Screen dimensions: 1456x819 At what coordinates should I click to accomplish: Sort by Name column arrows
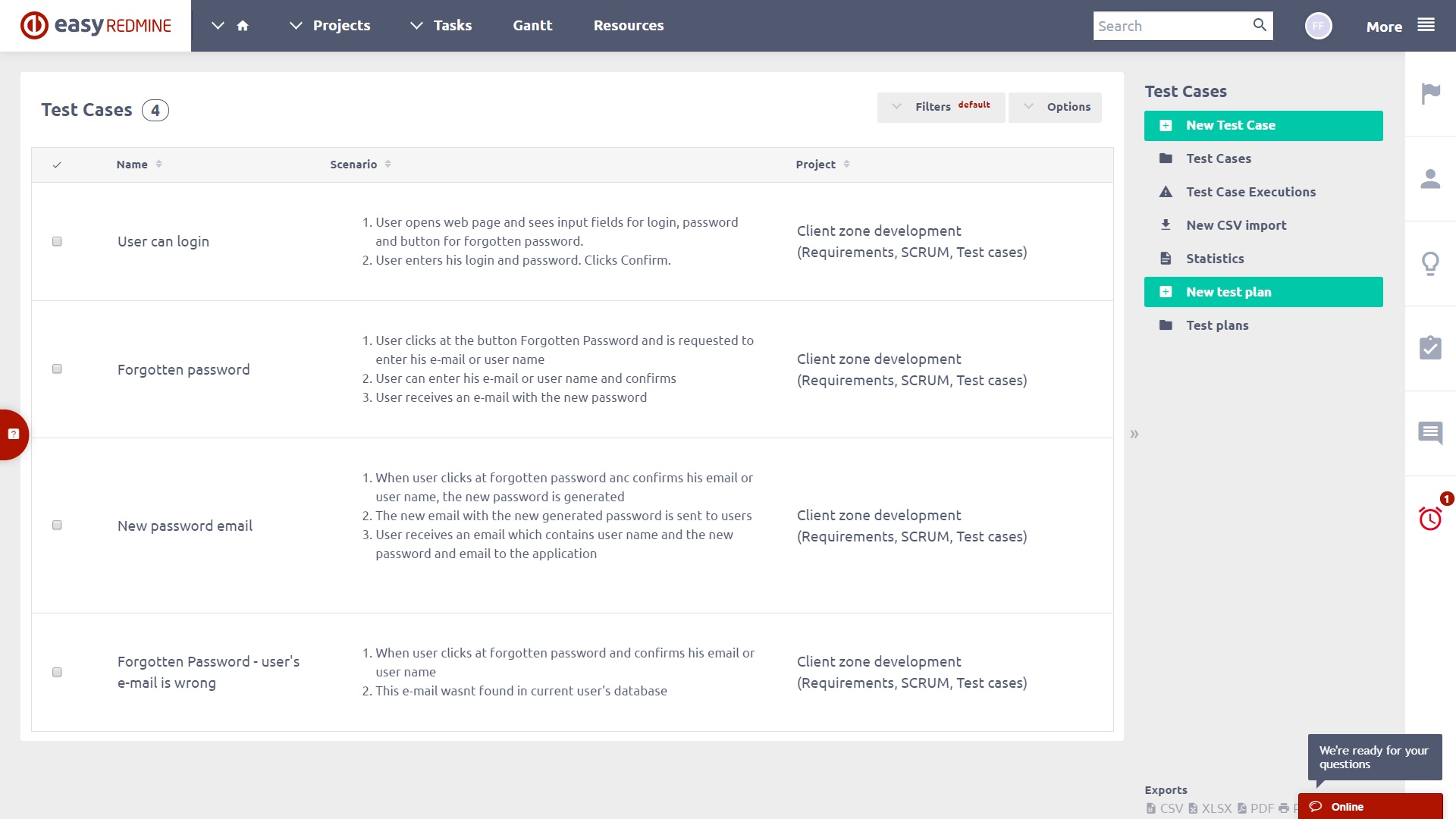pos(158,164)
